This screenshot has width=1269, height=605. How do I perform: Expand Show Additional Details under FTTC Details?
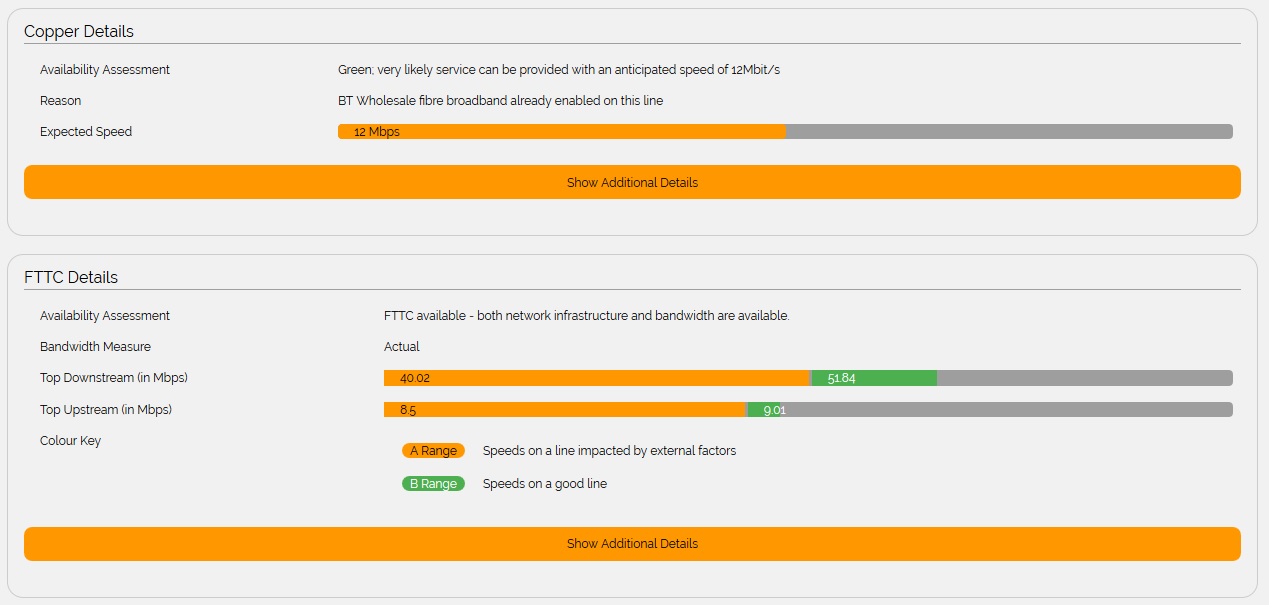(x=632, y=544)
